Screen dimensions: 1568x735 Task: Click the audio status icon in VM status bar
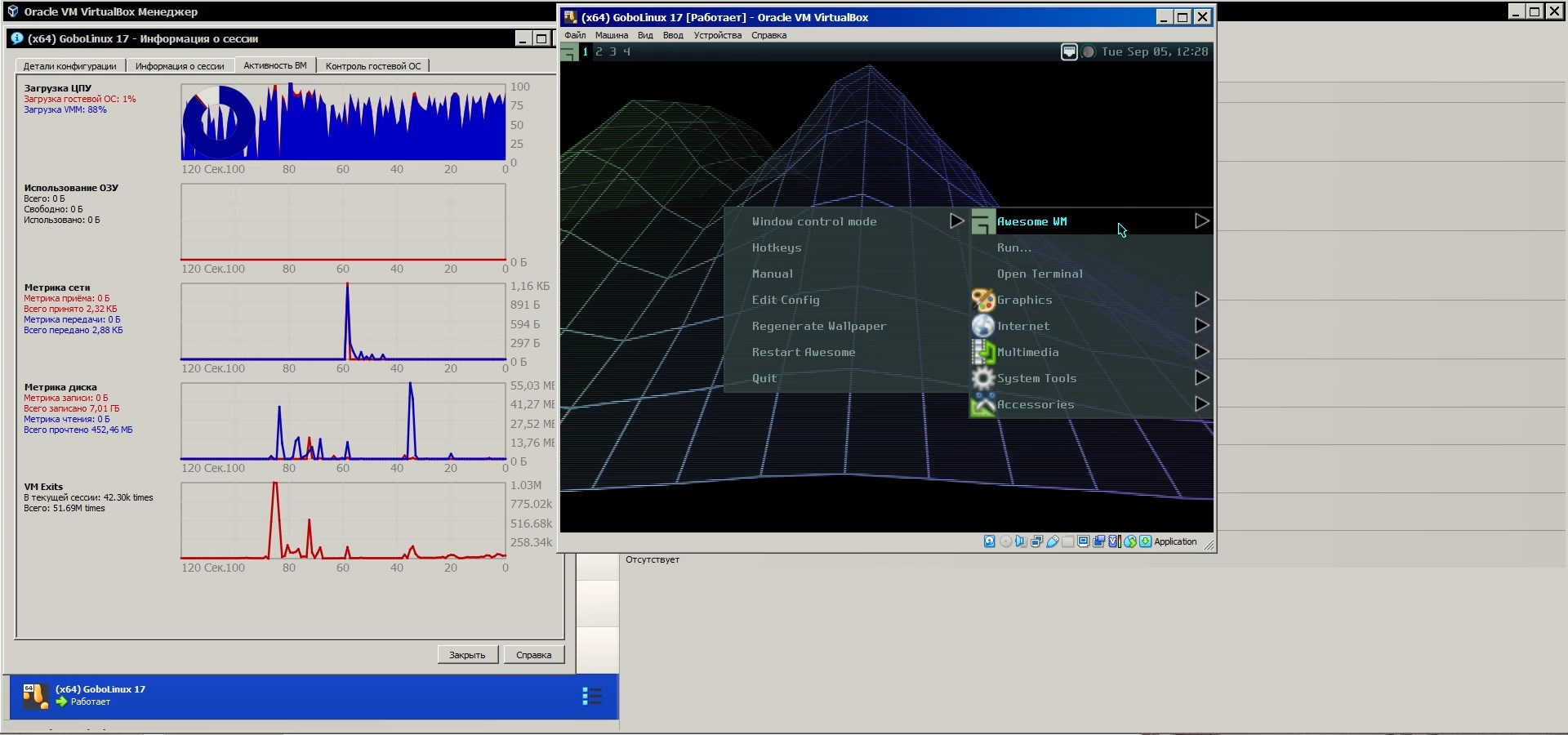click(1021, 541)
